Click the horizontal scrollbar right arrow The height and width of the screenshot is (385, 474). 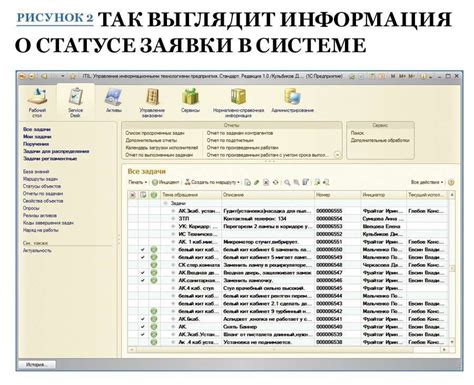(x=444, y=349)
